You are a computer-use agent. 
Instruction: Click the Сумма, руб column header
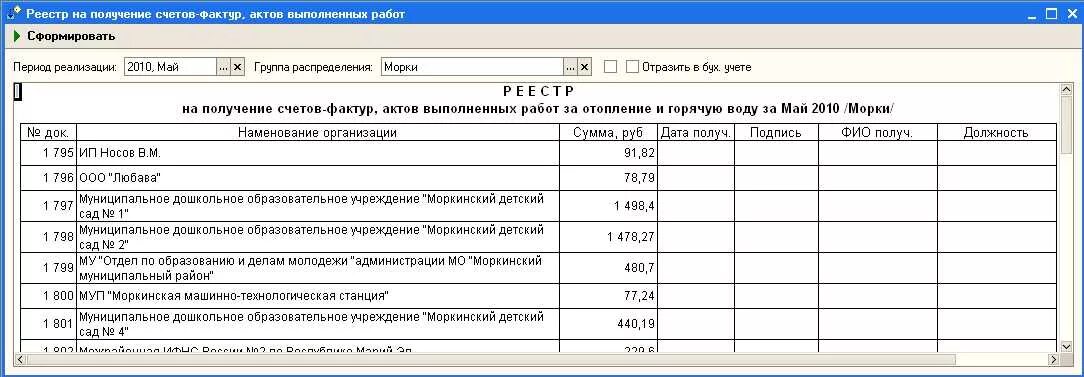tap(608, 133)
